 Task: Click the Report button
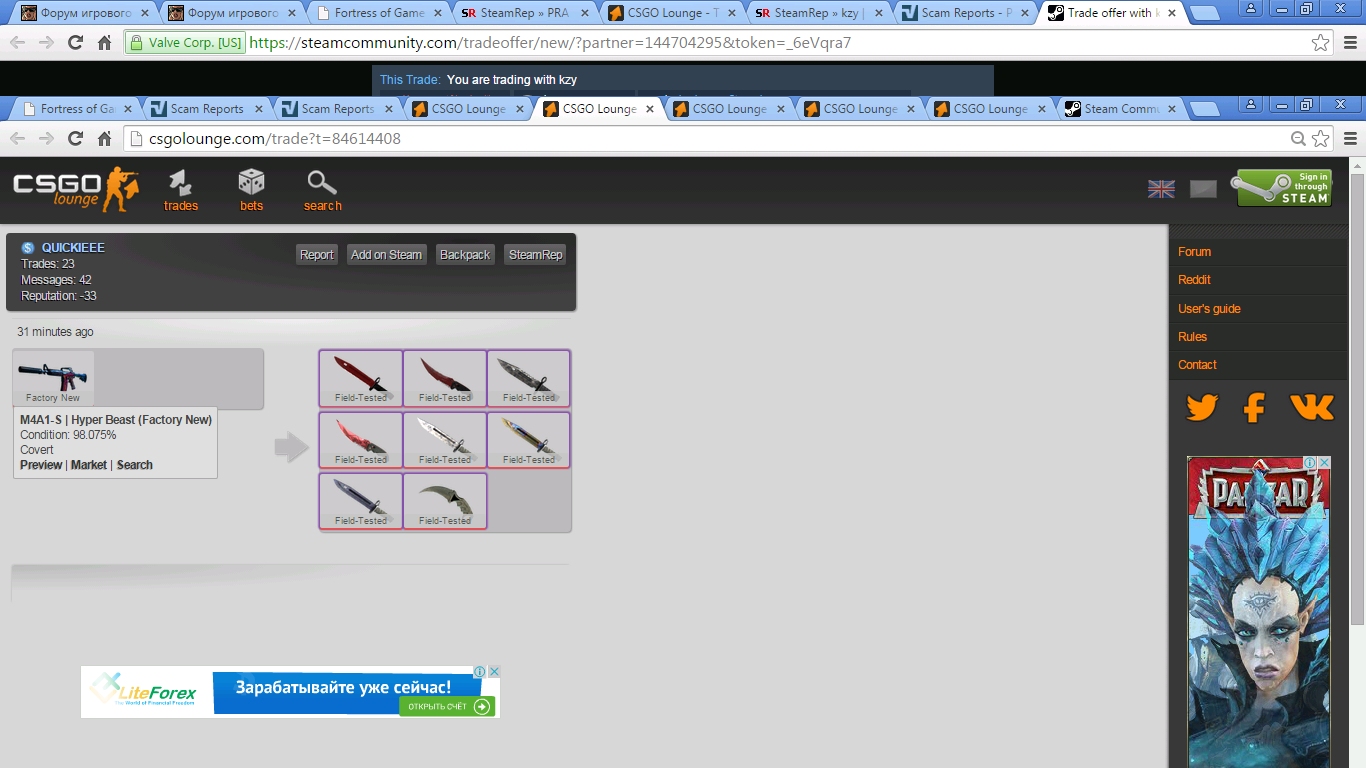(x=316, y=255)
